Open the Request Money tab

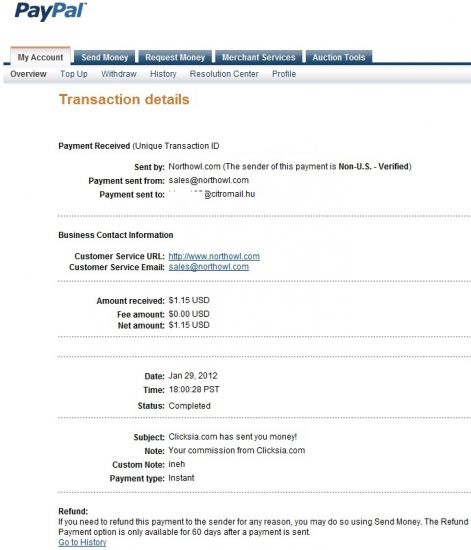(x=175, y=57)
